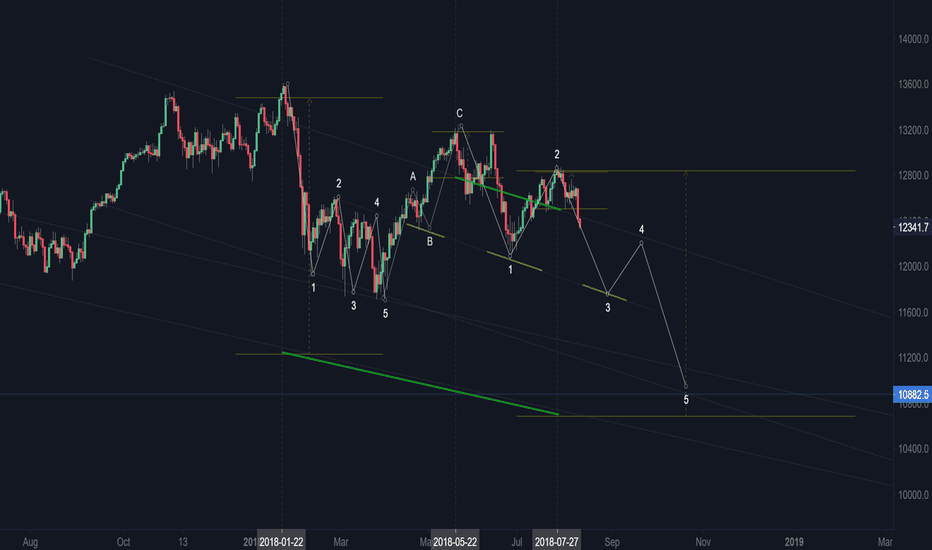Click the Aug label on time axis

(30, 542)
